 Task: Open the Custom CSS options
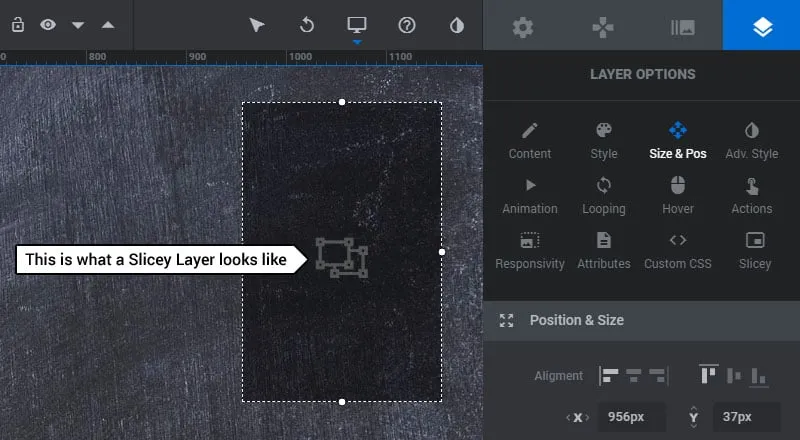[678, 250]
